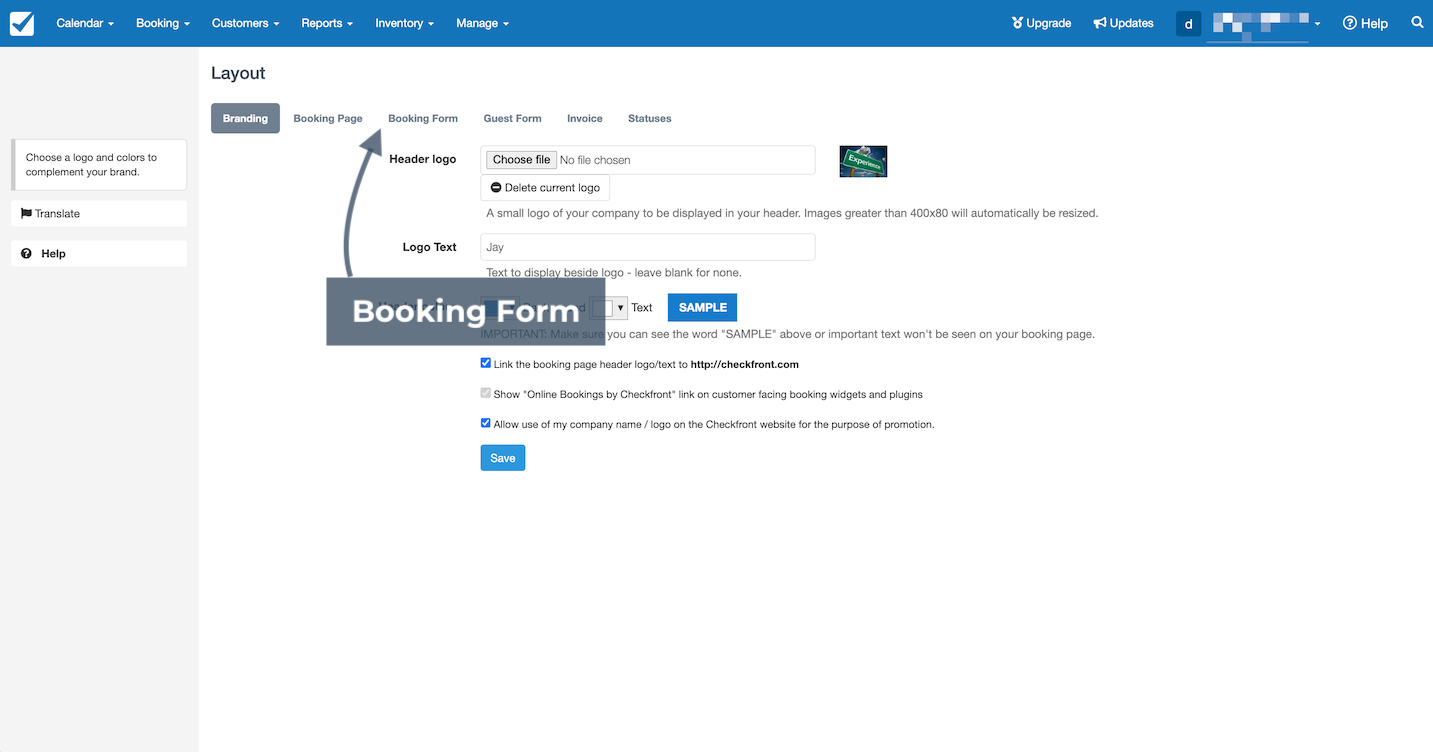Click the Help question mark in top bar
Viewport: 1433px width, 752px height.
[x=1365, y=23]
